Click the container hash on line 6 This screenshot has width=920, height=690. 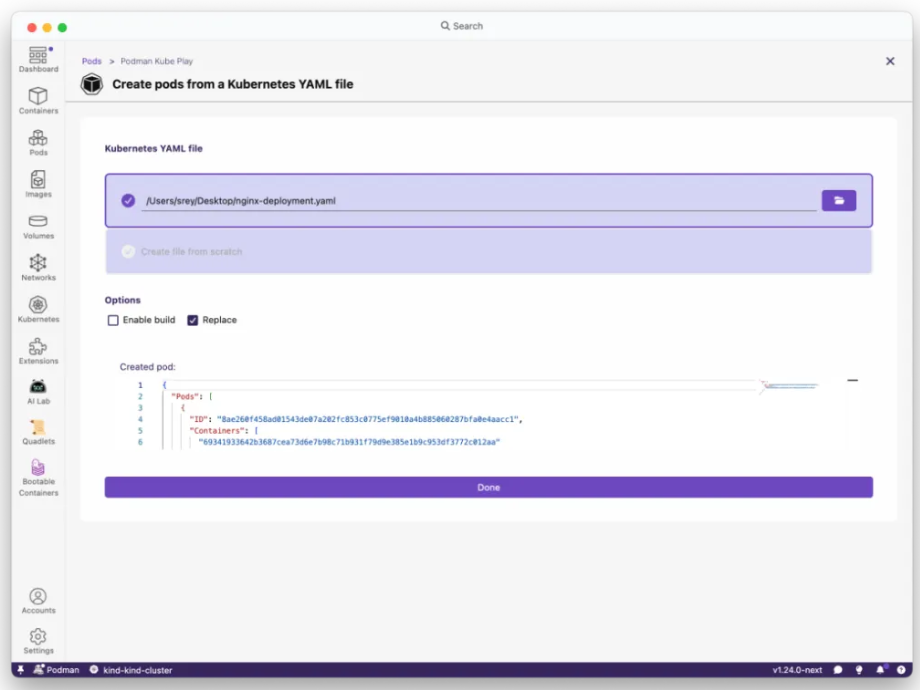(x=349, y=442)
